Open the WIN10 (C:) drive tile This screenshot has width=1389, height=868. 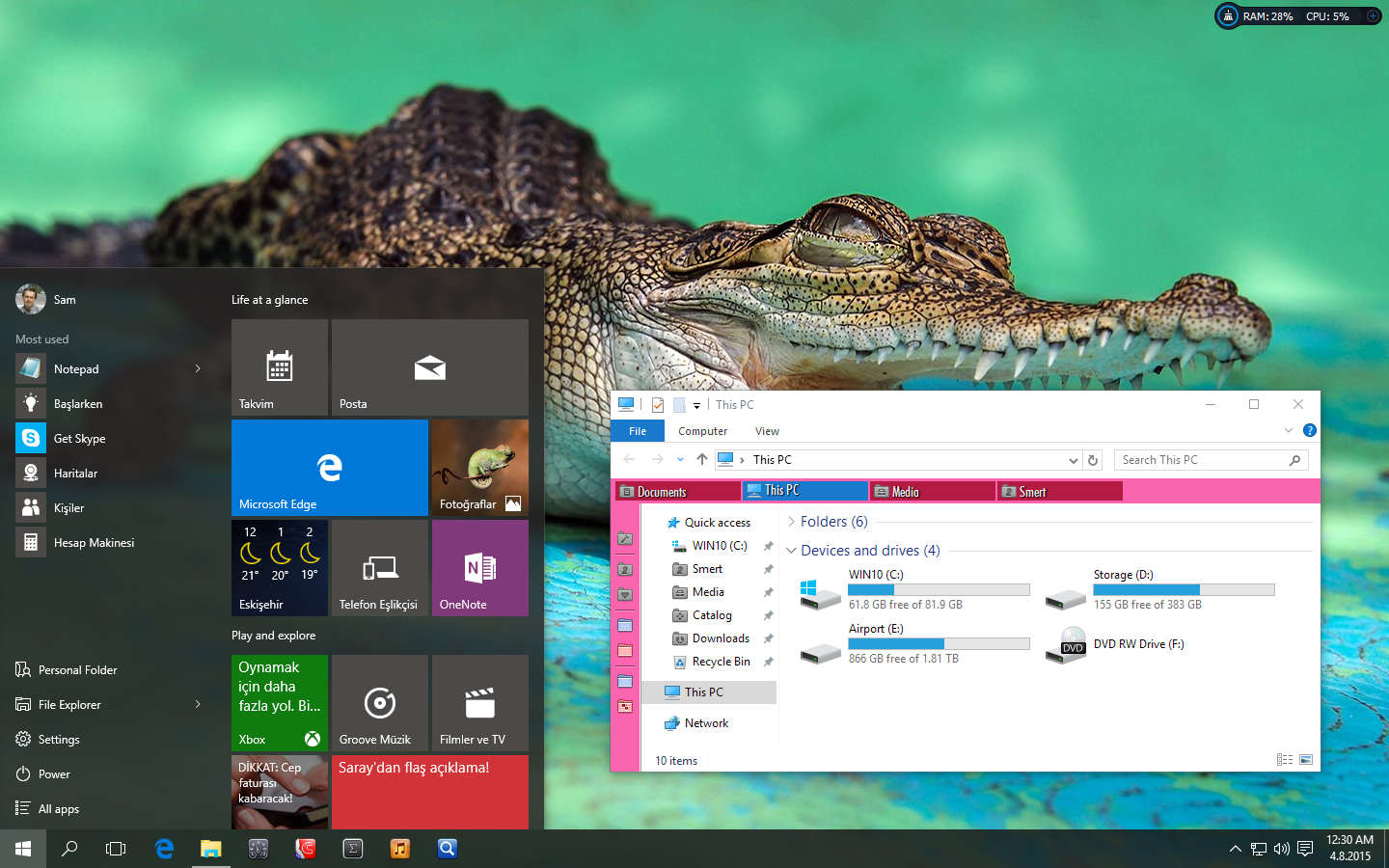[913, 589]
